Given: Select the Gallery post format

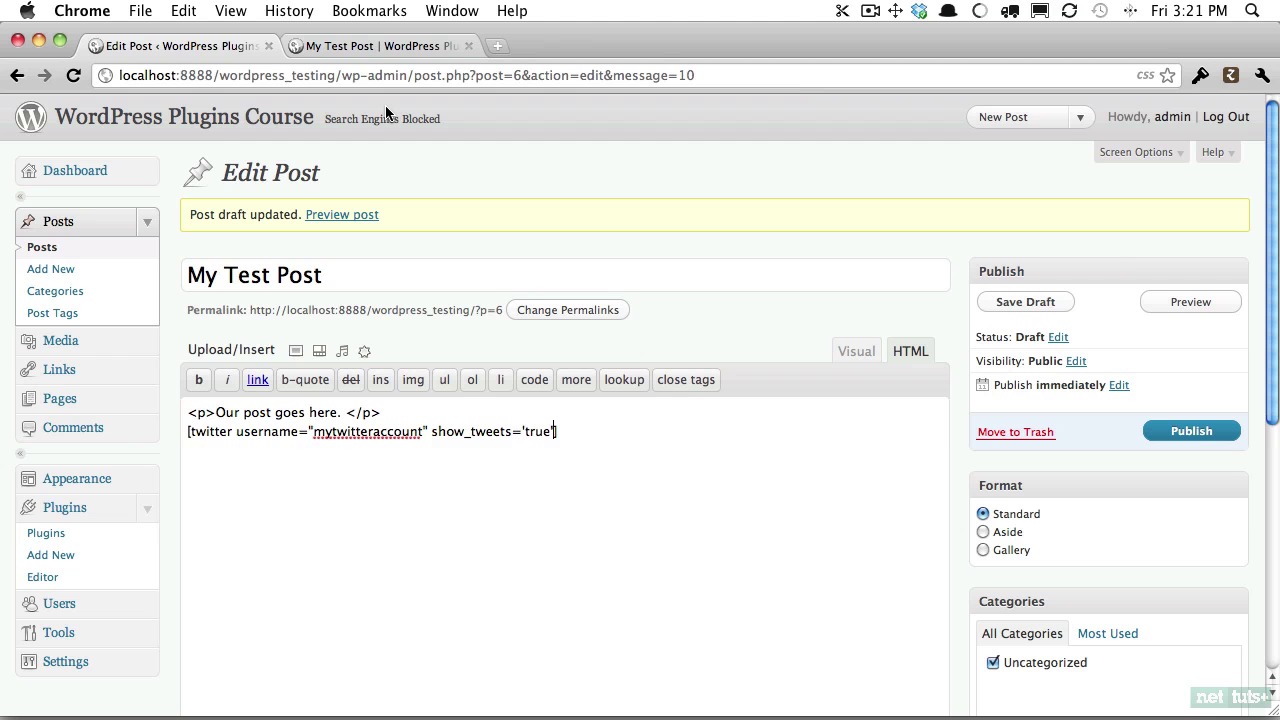Looking at the screenshot, I should (983, 550).
